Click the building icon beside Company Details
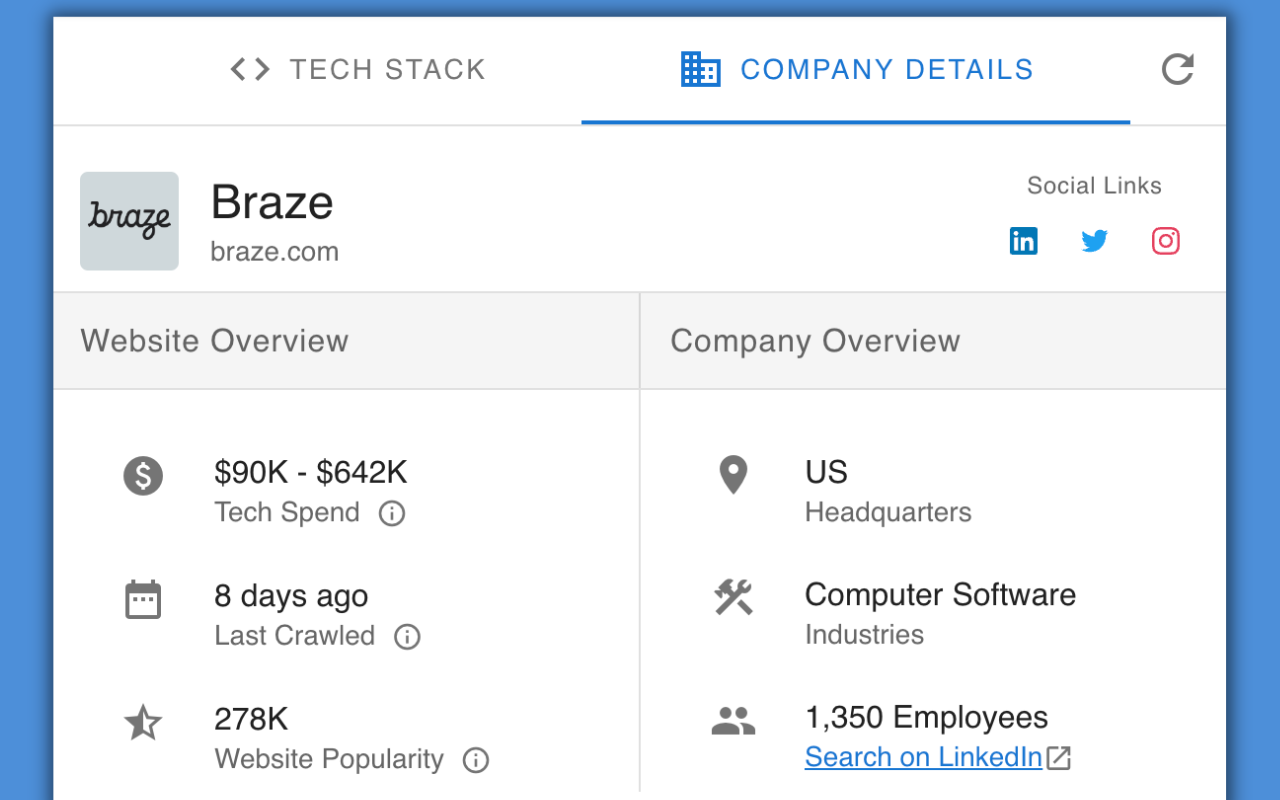This screenshot has height=800, width=1280. (x=700, y=68)
